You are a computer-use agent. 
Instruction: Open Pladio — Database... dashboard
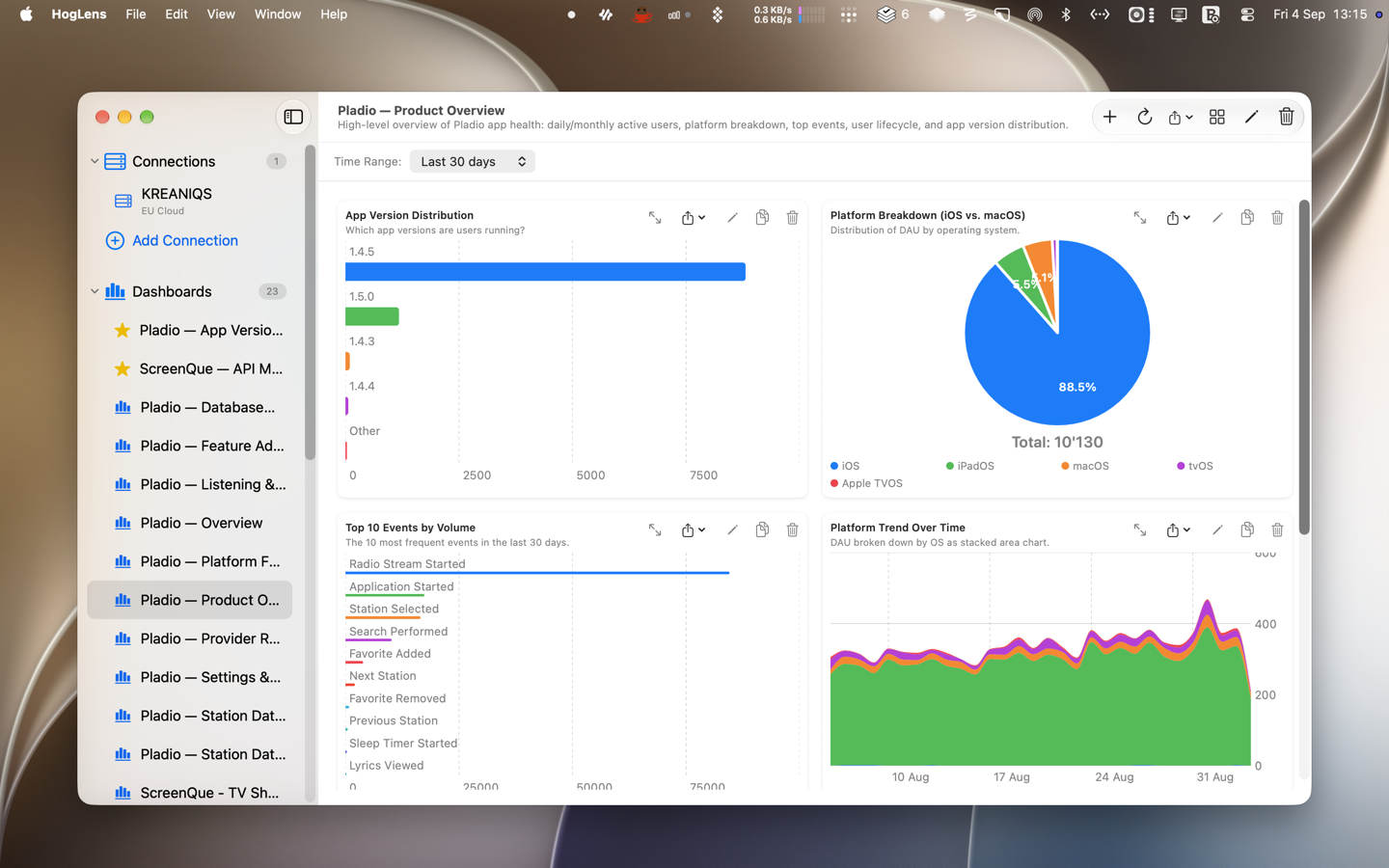tap(189, 407)
